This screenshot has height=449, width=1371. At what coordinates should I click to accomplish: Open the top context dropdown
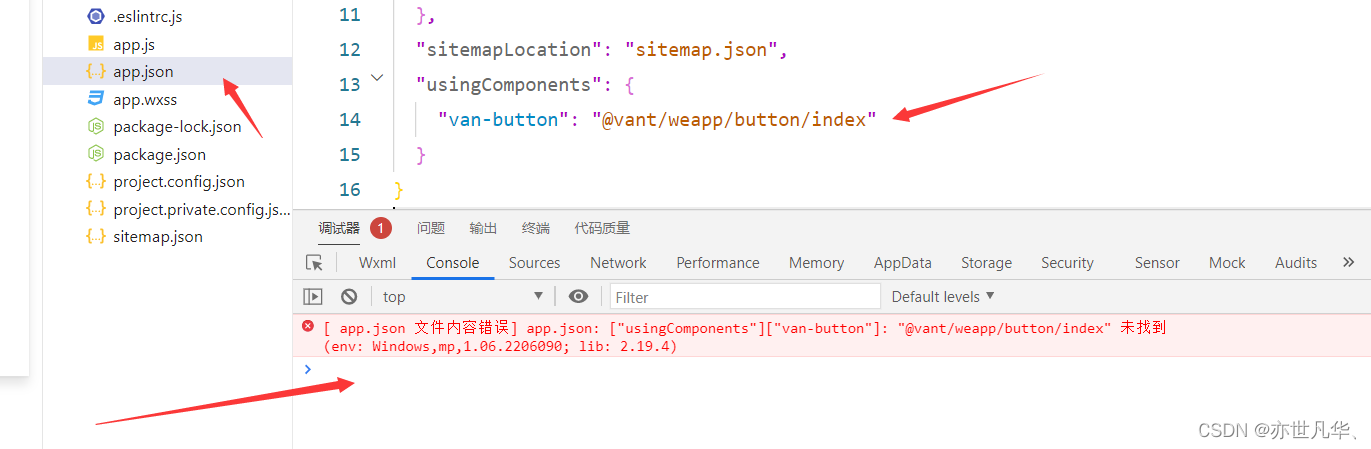coord(462,296)
